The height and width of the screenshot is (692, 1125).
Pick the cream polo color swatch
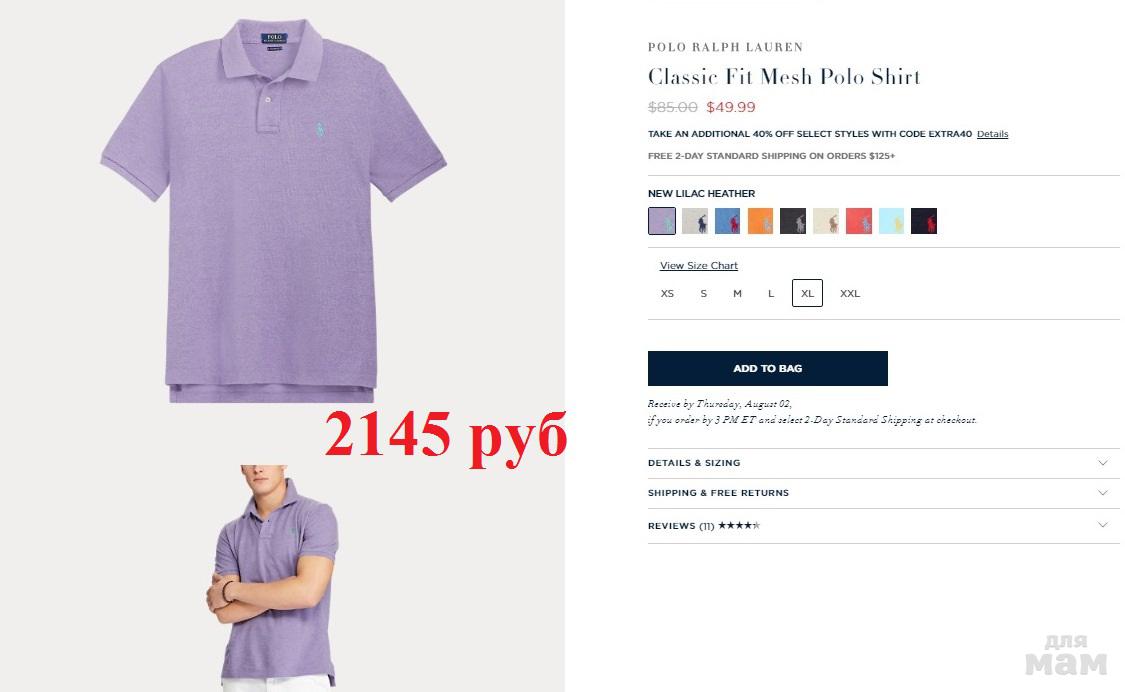(x=826, y=221)
